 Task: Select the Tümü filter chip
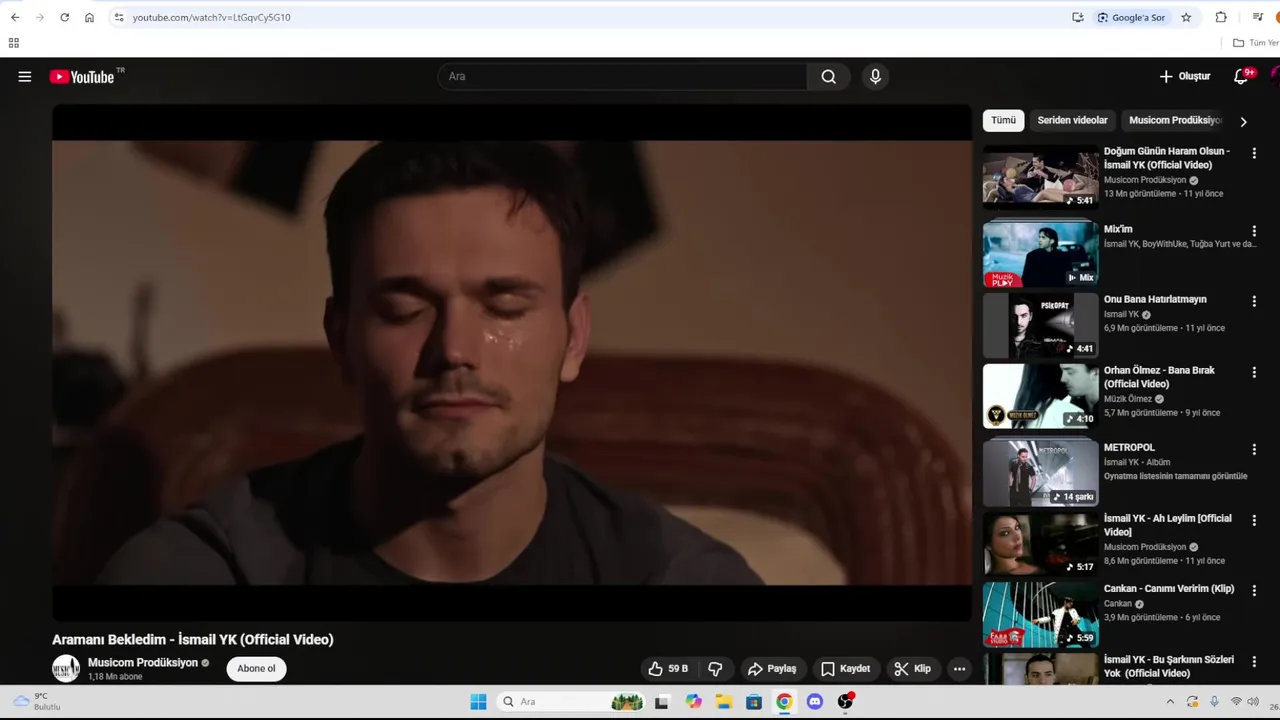[1003, 120]
